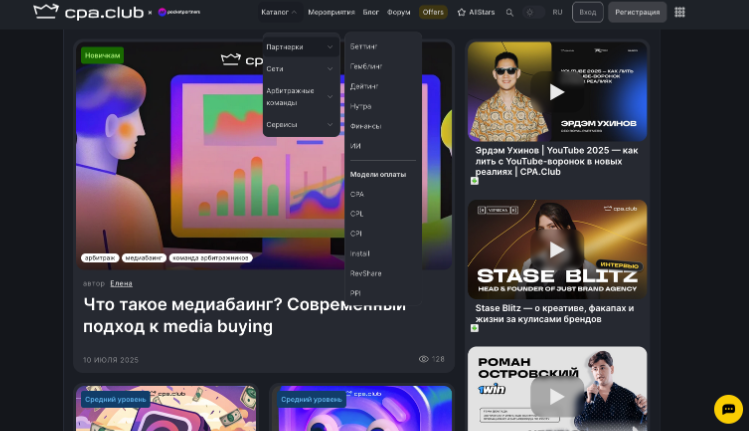Click the AllStars star icon
Viewport: 749px width, 431px height.
pos(461,12)
